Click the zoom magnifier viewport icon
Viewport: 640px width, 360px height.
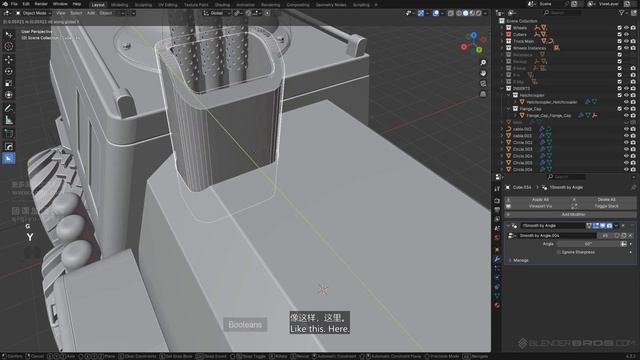tap(483, 62)
